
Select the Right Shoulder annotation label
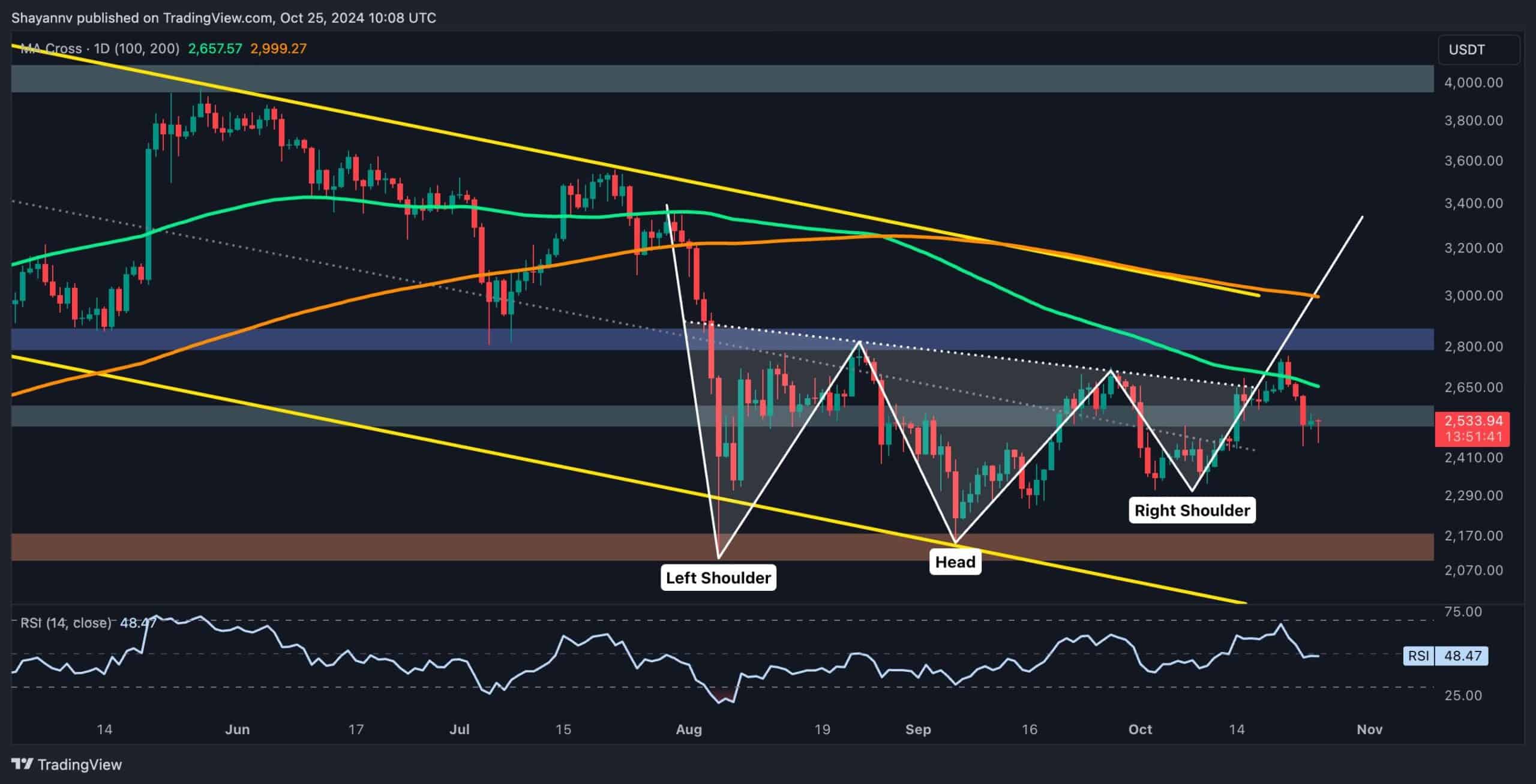tap(1192, 510)
